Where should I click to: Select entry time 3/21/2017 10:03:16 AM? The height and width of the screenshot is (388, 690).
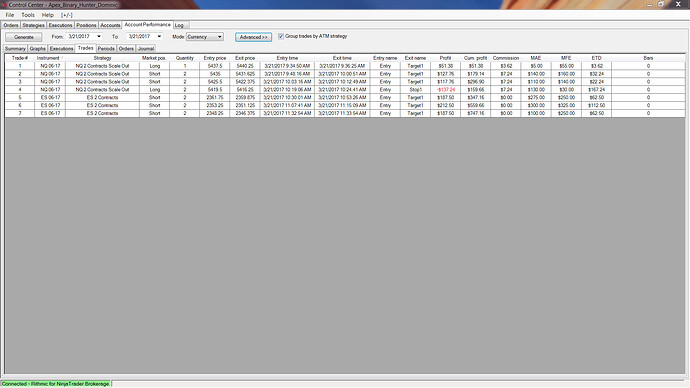pos(287,82)
